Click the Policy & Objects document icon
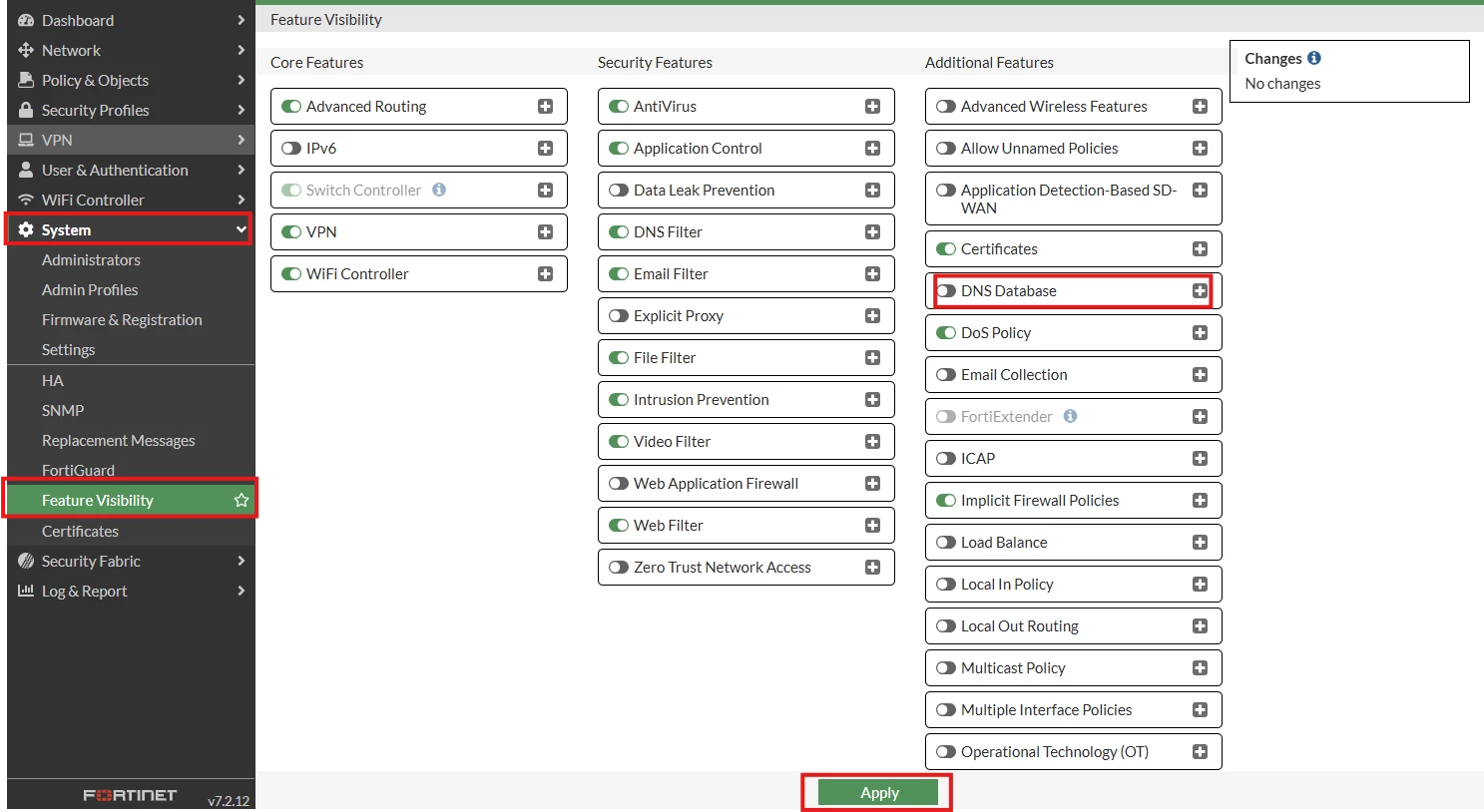 click(x=26, y=80)
